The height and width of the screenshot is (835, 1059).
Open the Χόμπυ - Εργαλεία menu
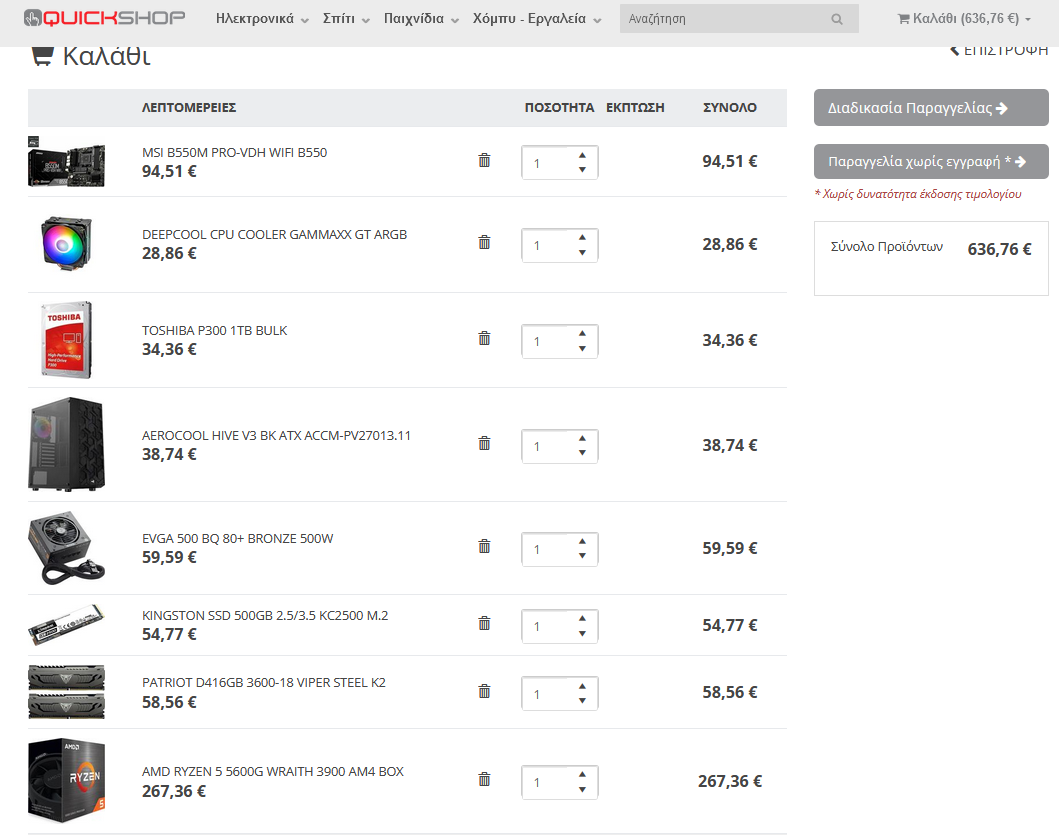537,19
